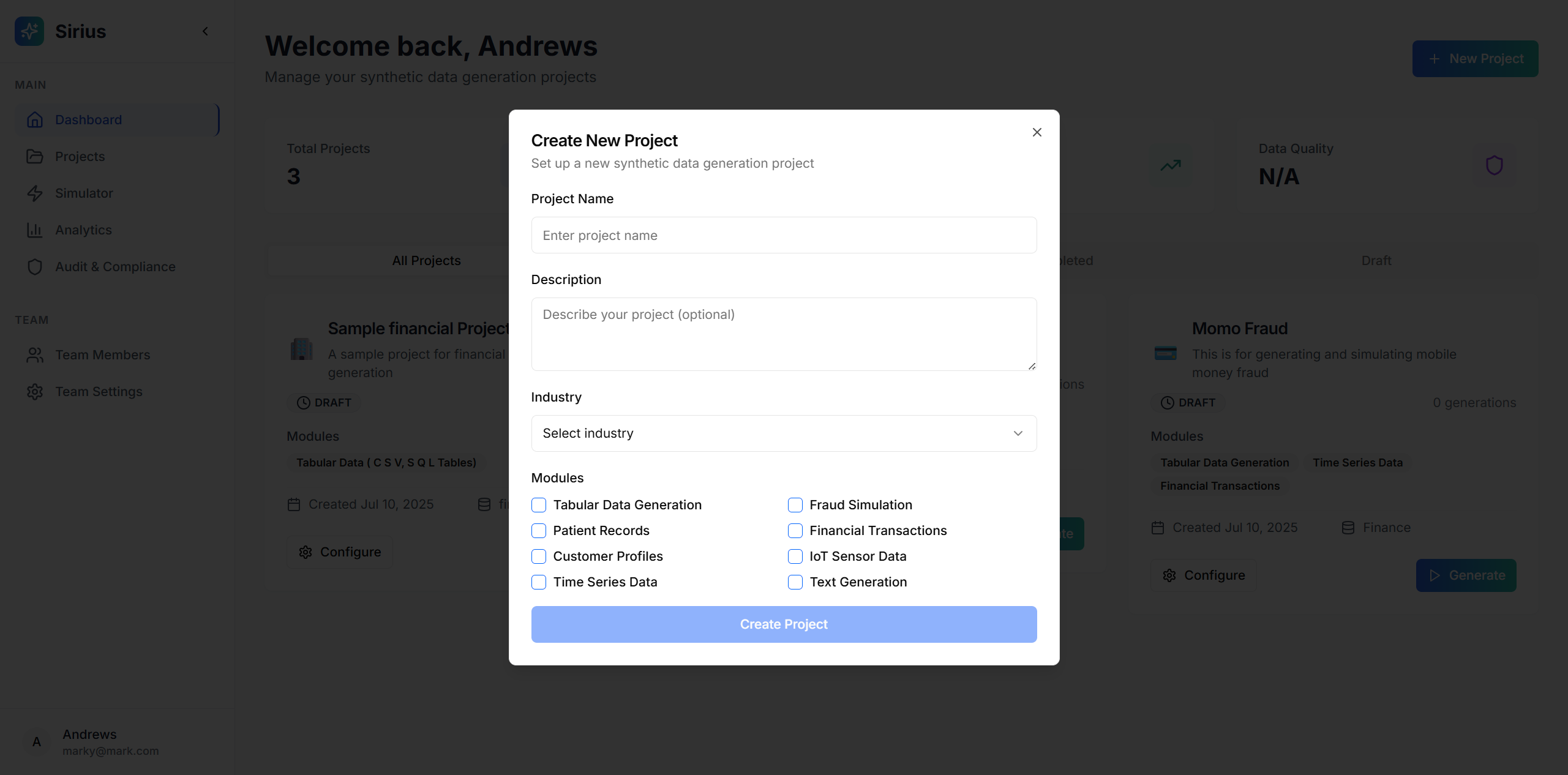Tick the IoT Sensor Data checkbox
The height and width of the screenshot is (775, 1568).
pyautogui.click(x=795, y=556)
